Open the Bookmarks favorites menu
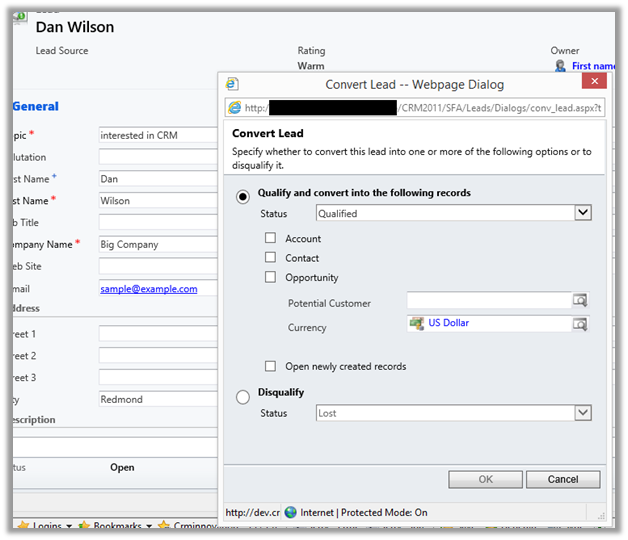The height and width of the screenshot is (540, 628). [x=117, y=526]
